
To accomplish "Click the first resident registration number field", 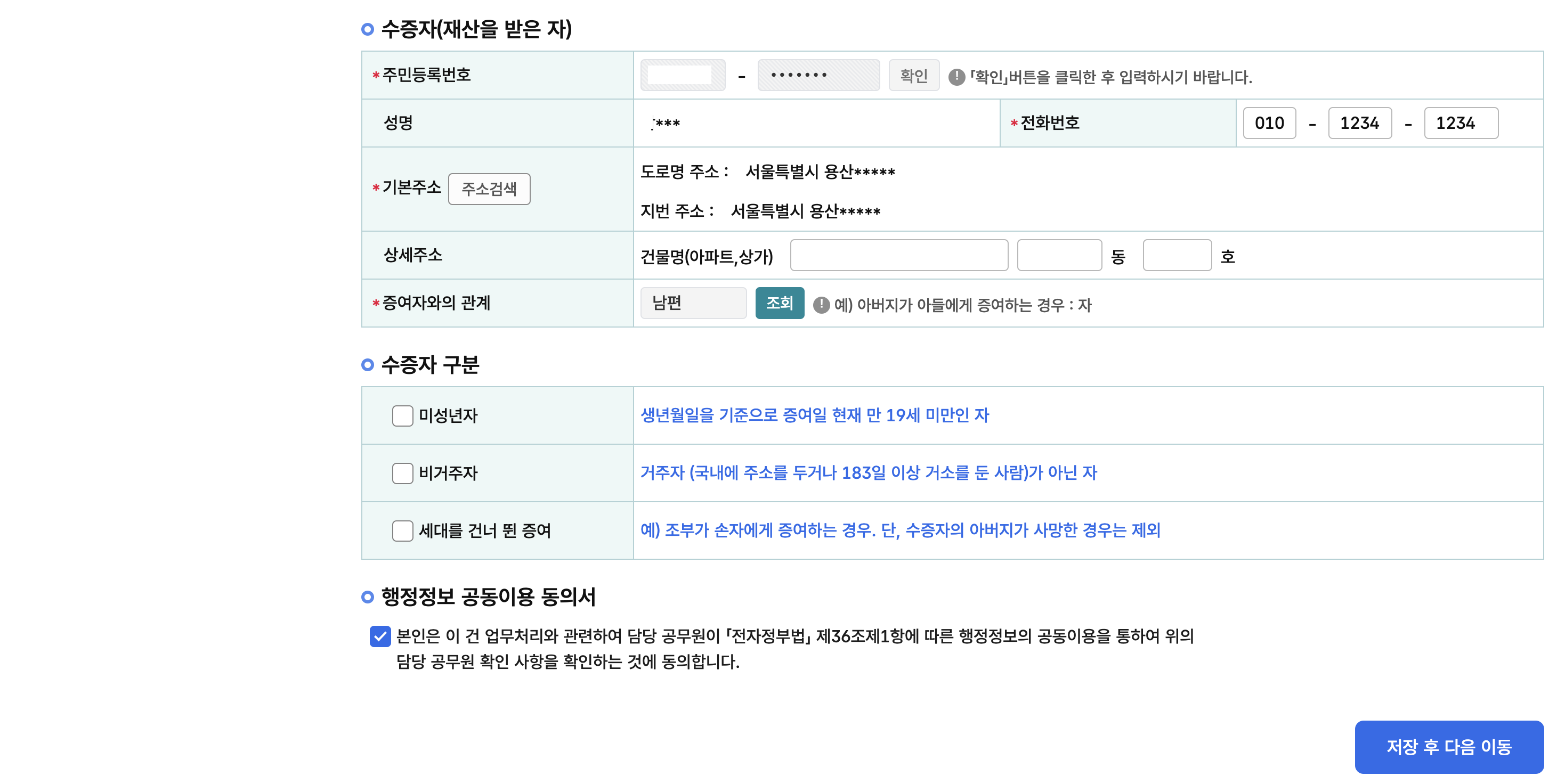I will click(x=683, y=76).
